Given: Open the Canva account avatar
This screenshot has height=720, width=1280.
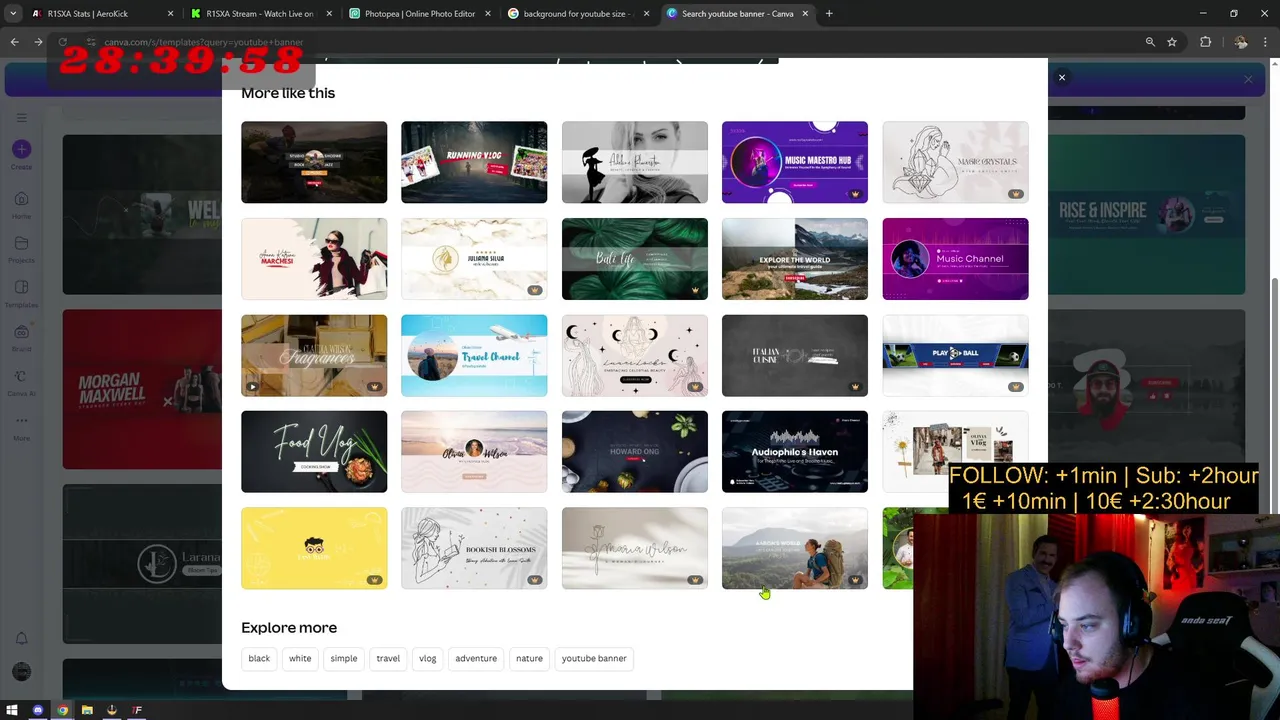Looking at the screenshot, I should [21, 672].
